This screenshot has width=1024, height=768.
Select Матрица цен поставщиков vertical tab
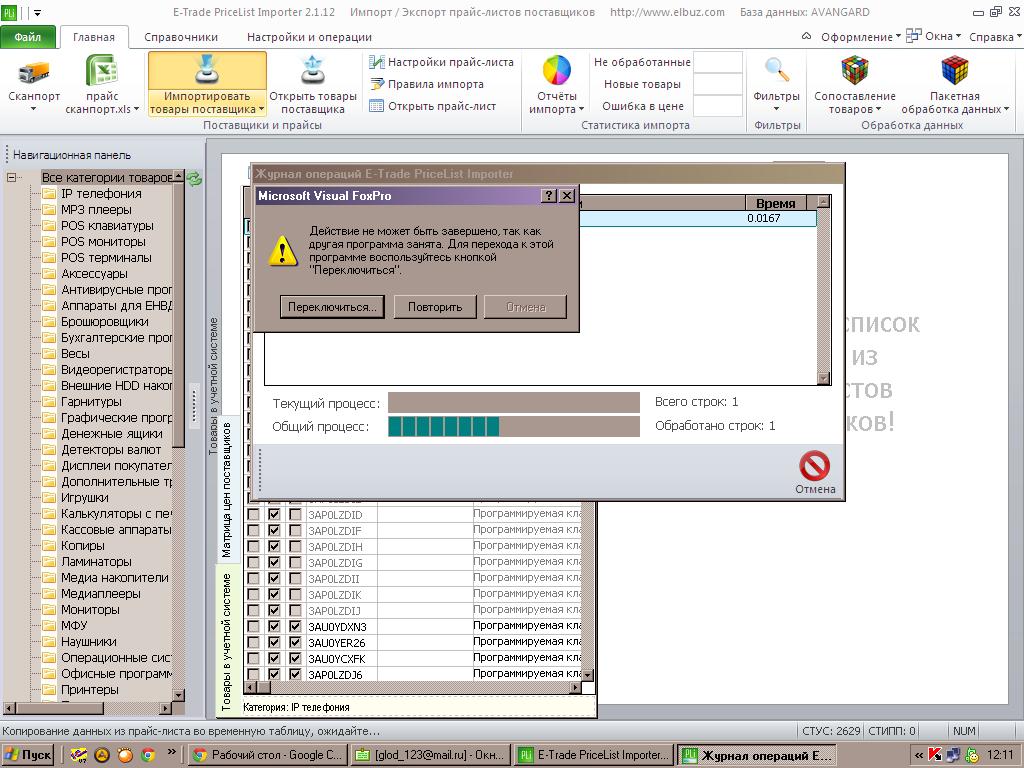(x=227, y=490)
